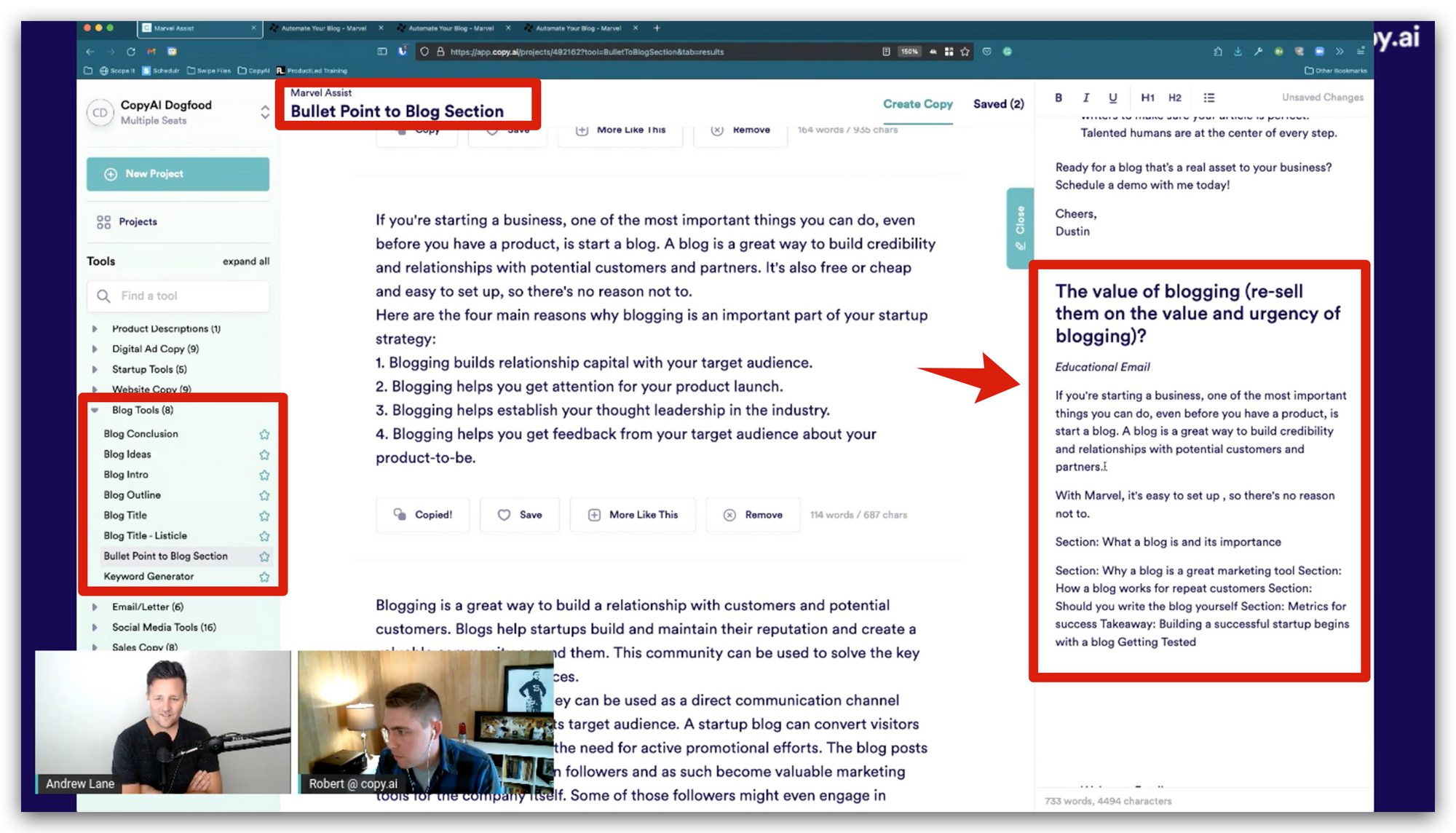Click the wrench developer tools icon

coord(1258,52)
